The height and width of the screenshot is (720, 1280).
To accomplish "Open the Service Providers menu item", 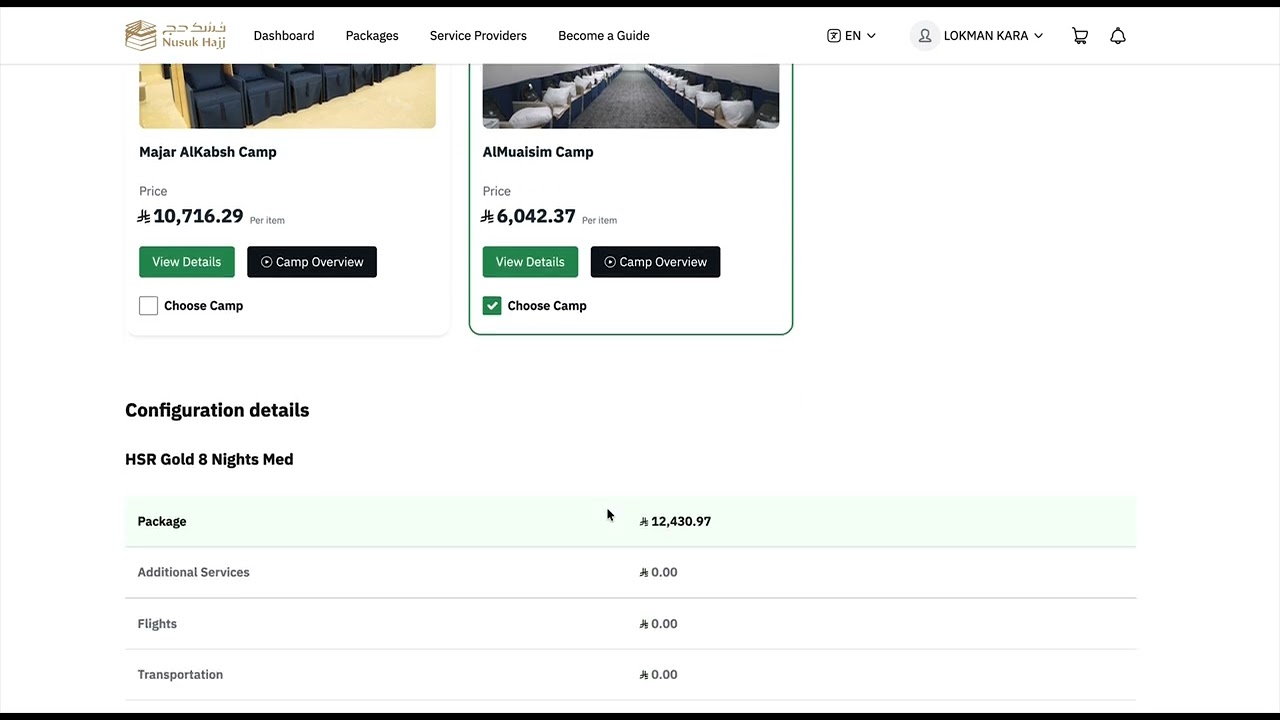I will (x=478, y=36).
